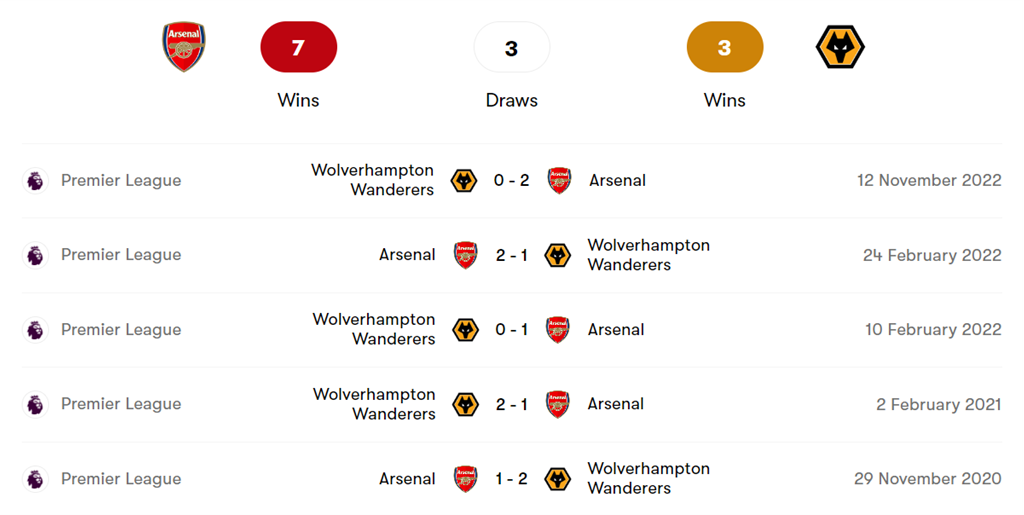Click Arsenal badge in 24 February 2022 match
The image size is (1024, 515).
coord(465,255)
